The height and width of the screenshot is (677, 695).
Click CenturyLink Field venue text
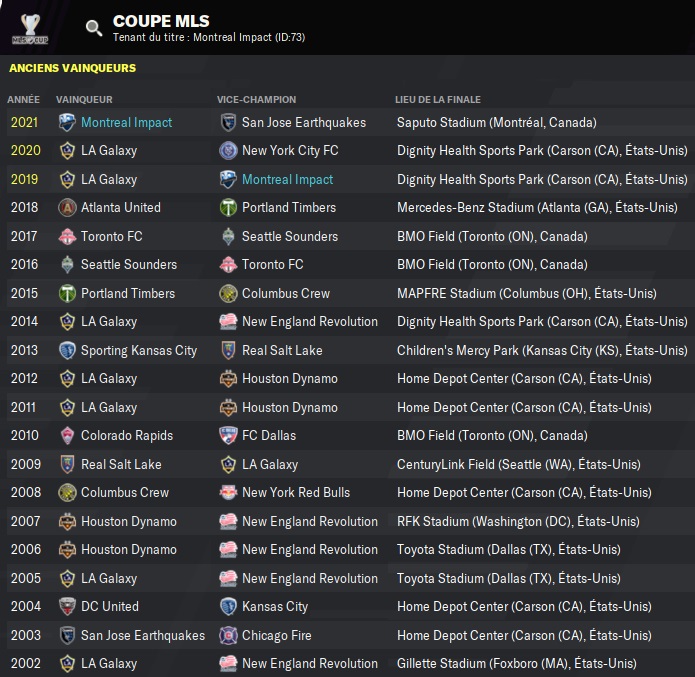pyautogui.click(x=519, y=464)
